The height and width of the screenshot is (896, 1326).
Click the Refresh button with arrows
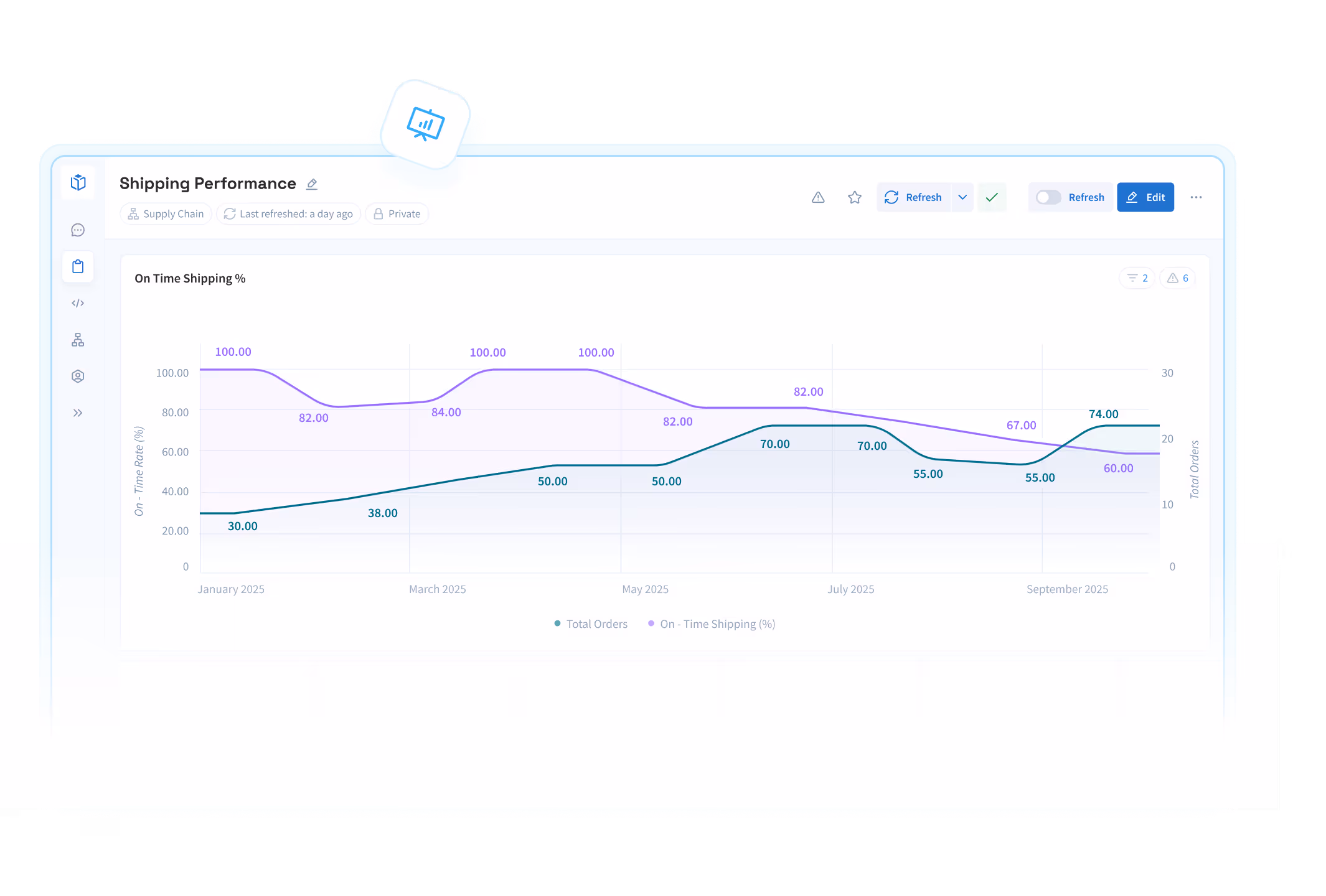tap(913, 197)
